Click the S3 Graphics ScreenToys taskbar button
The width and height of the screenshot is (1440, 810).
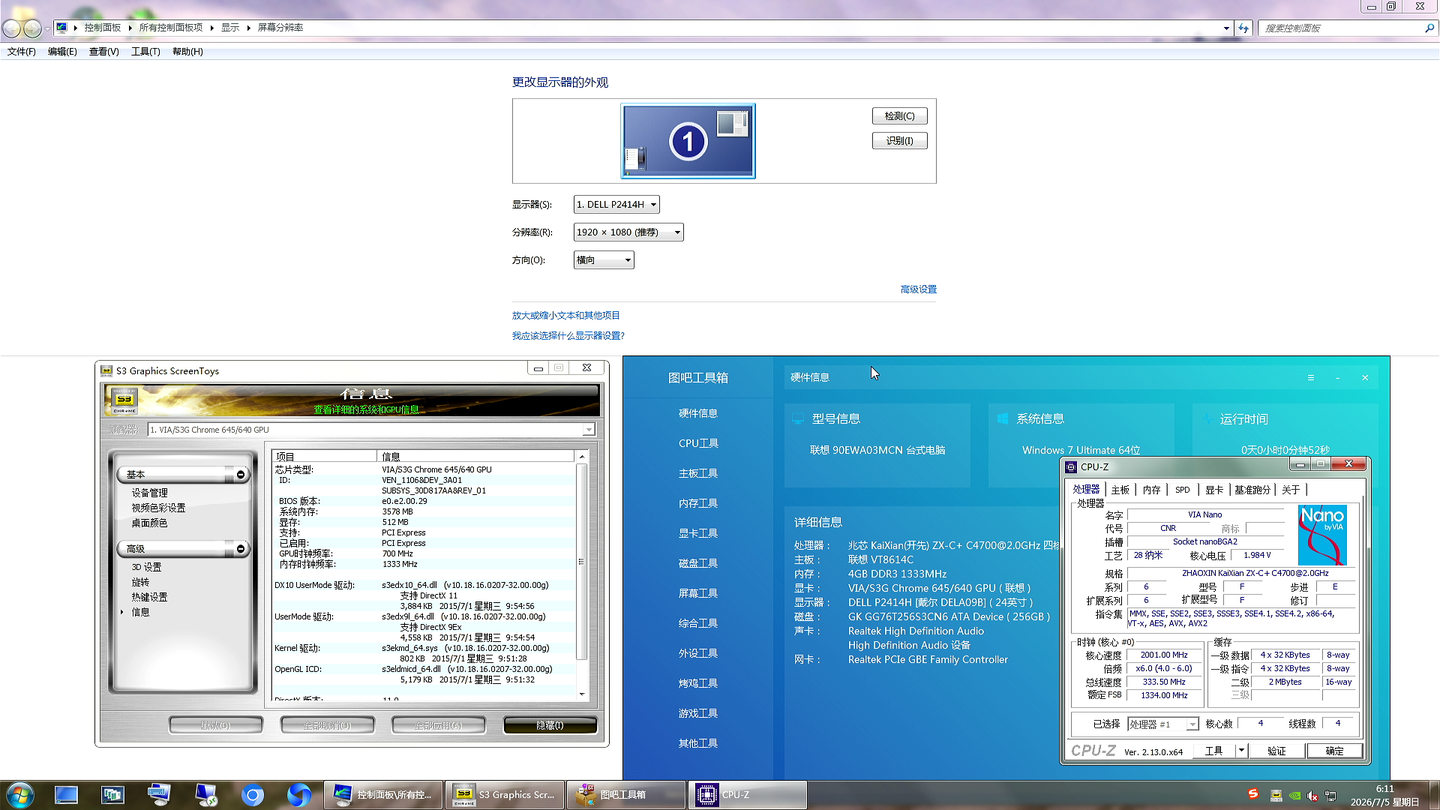coord(505,795)
